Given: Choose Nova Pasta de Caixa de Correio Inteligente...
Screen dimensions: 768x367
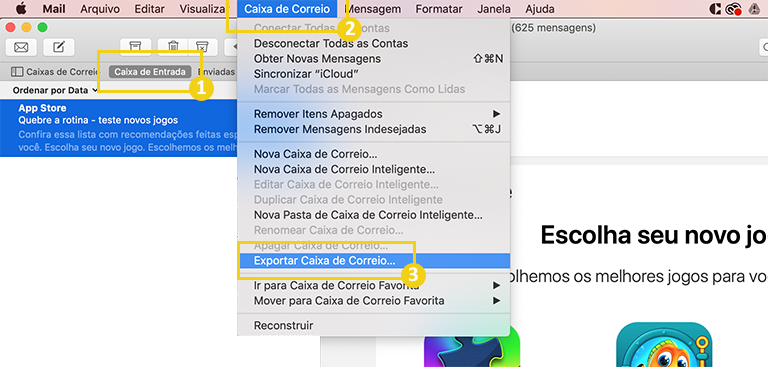Looking at the screenshot, I should [x=374, y=215].
